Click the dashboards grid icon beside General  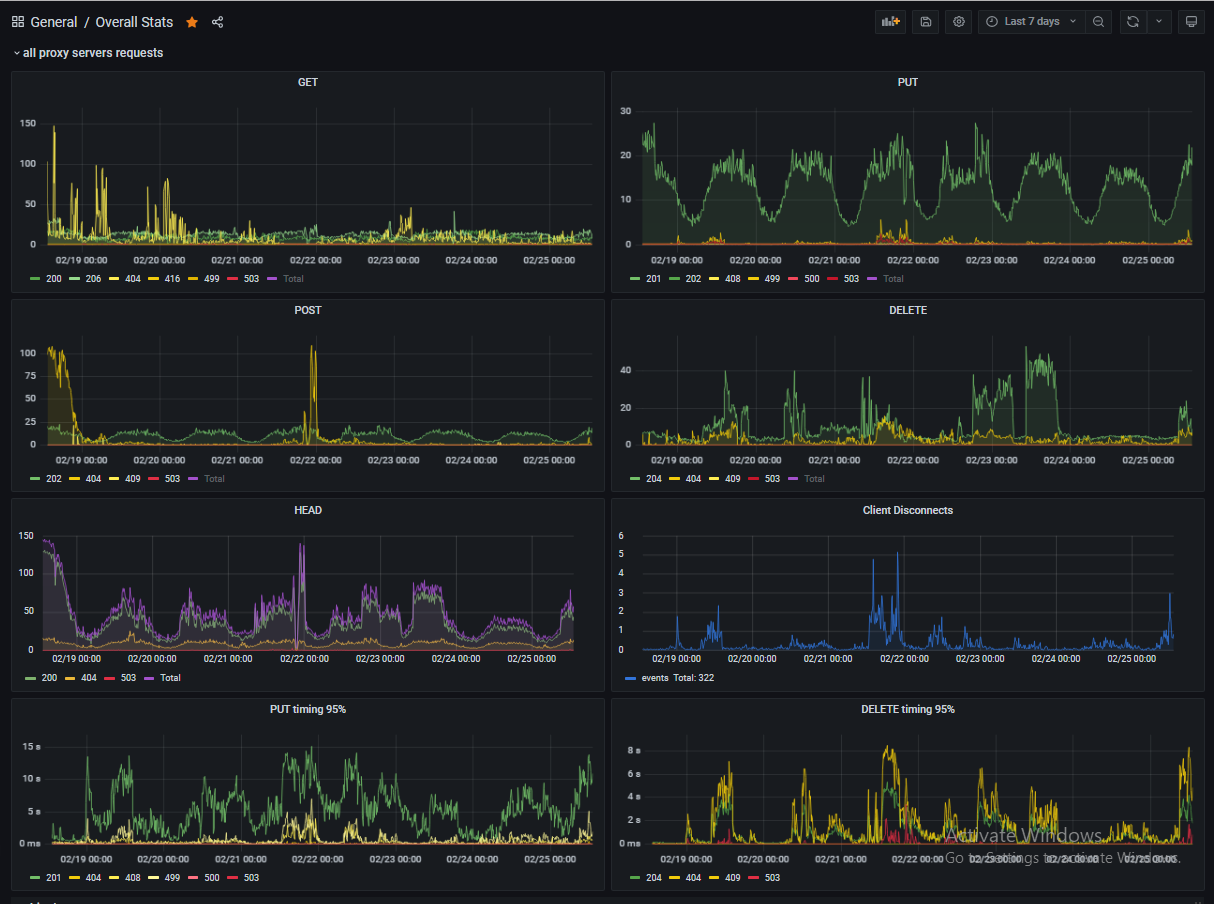[18, 22]
